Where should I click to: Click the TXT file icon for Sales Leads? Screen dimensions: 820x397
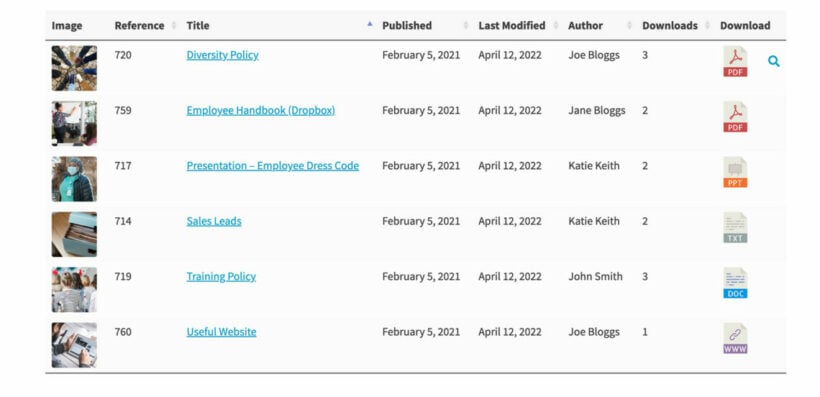(735, 228)
